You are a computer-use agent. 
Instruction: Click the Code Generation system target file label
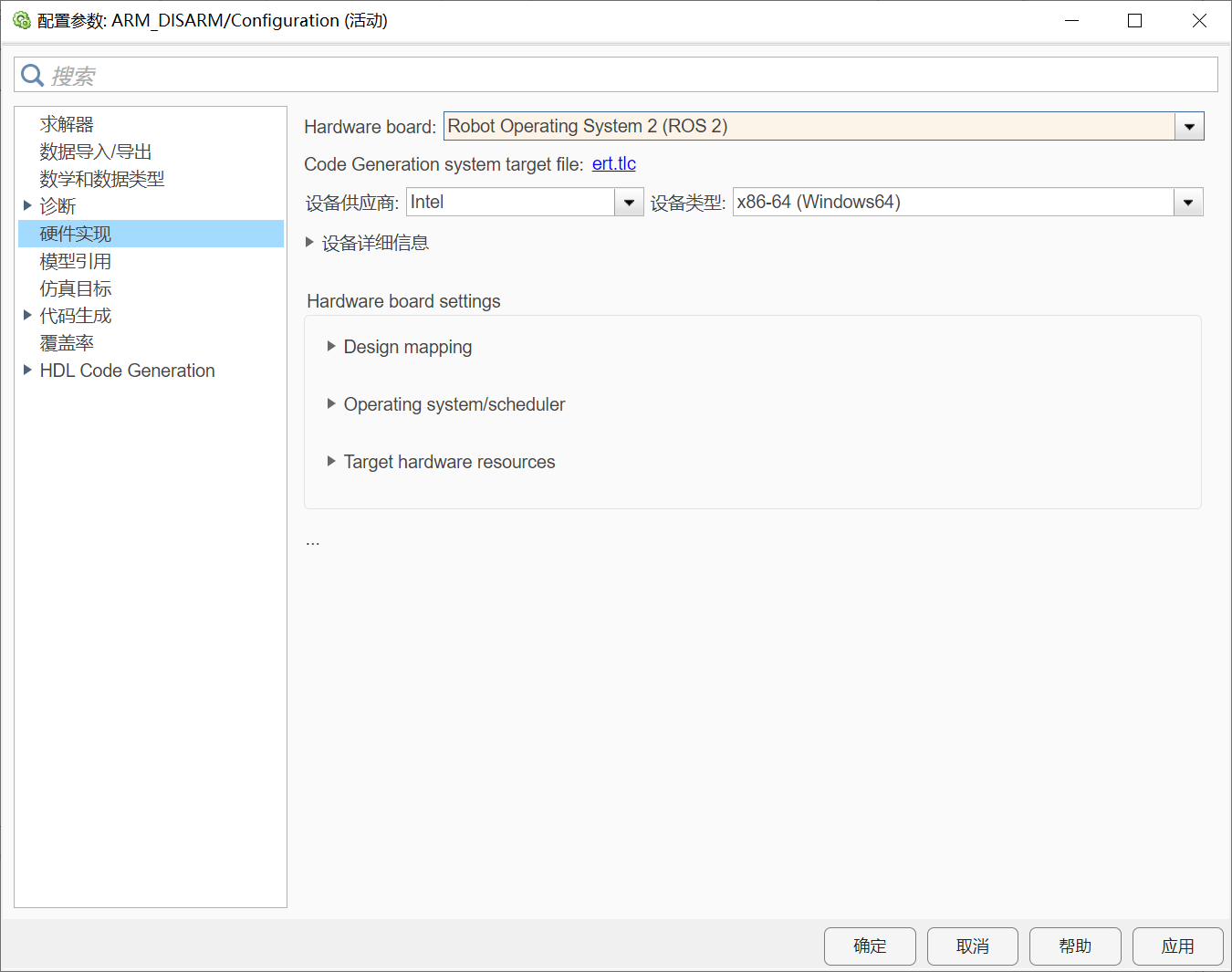(444, 164)
